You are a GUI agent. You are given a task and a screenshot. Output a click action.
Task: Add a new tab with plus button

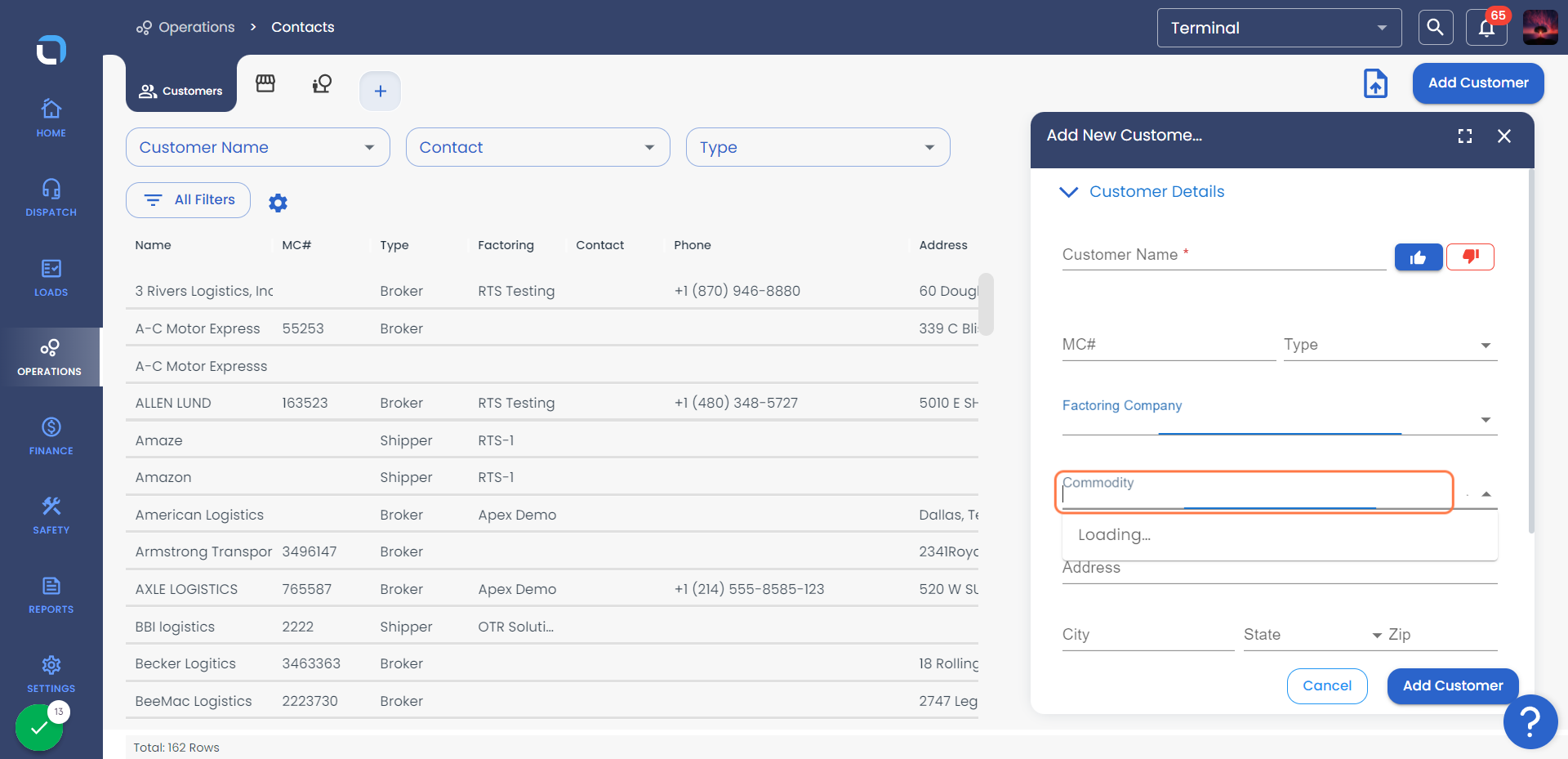click(380, 91)
